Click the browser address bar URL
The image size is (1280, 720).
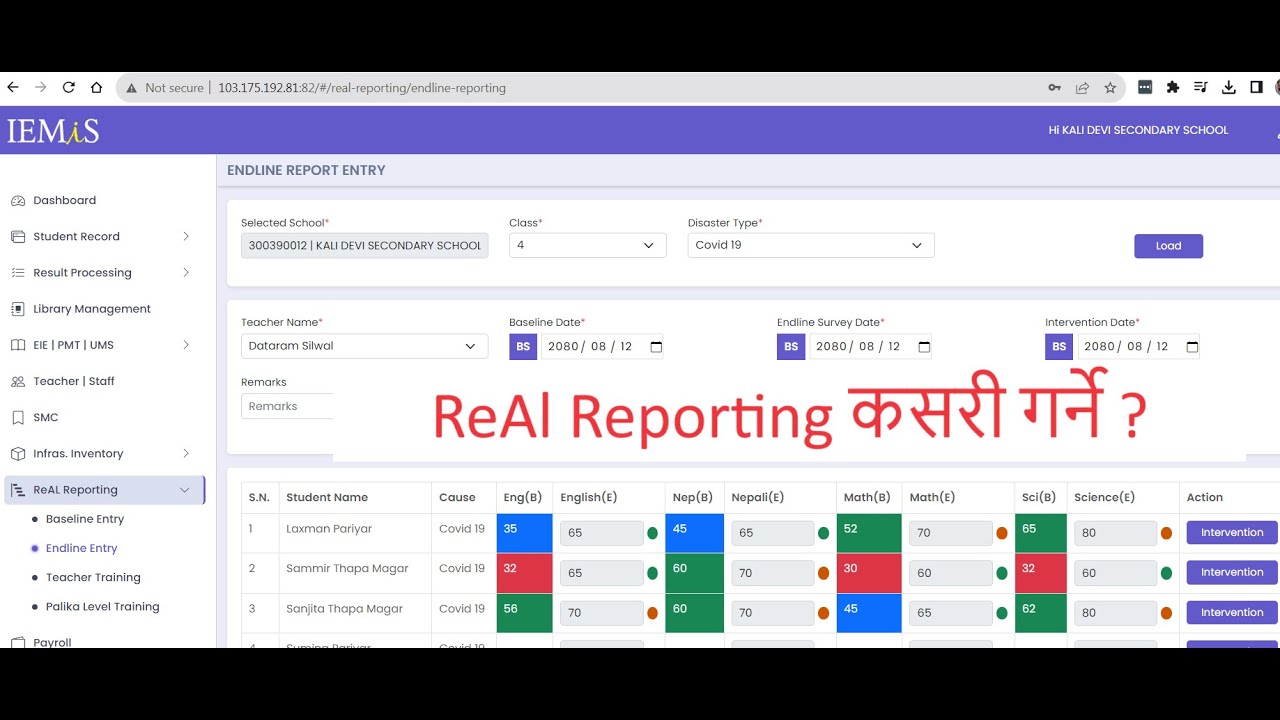[x=362, y=88]
